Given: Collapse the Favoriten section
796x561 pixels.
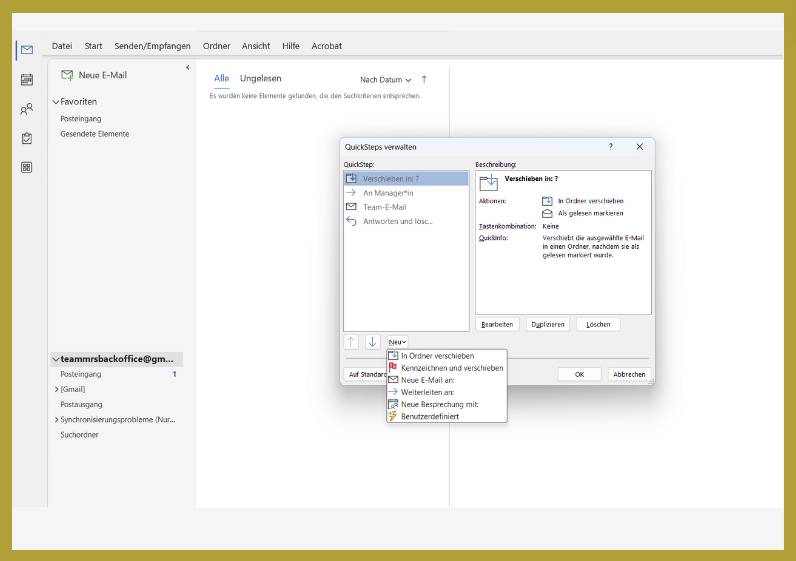Looking at the screenshot, I should coord(56,102).
